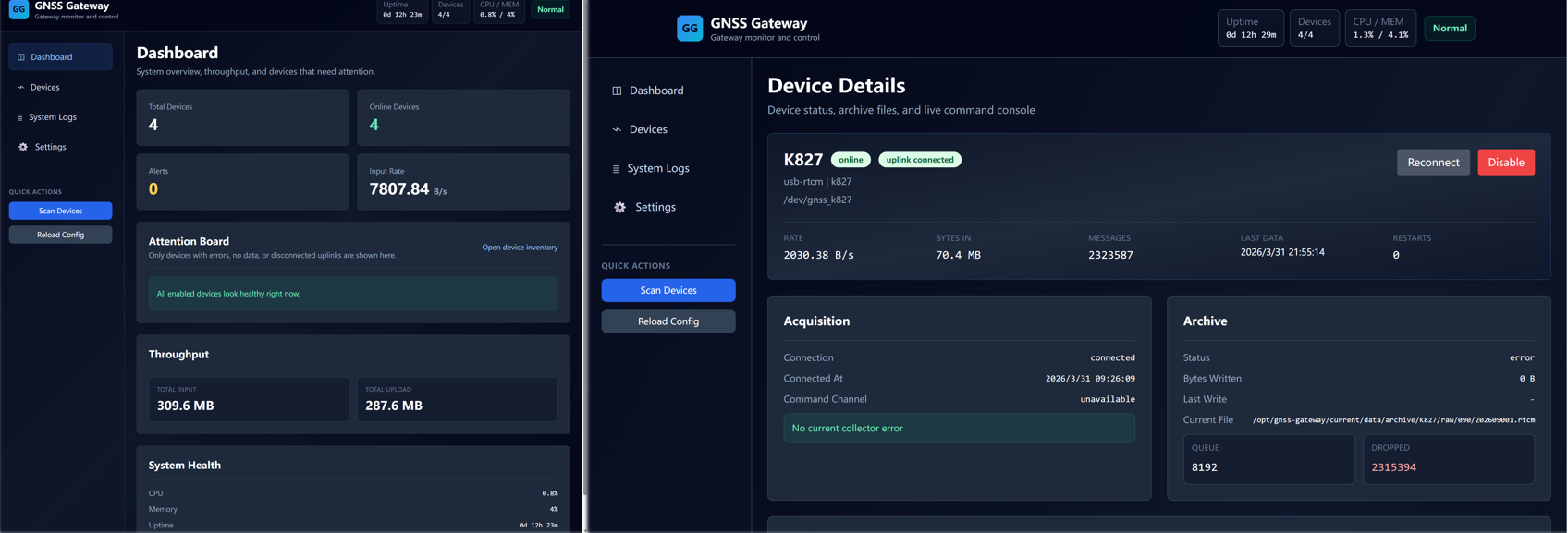Click the Total Devices card

point(243,117)
